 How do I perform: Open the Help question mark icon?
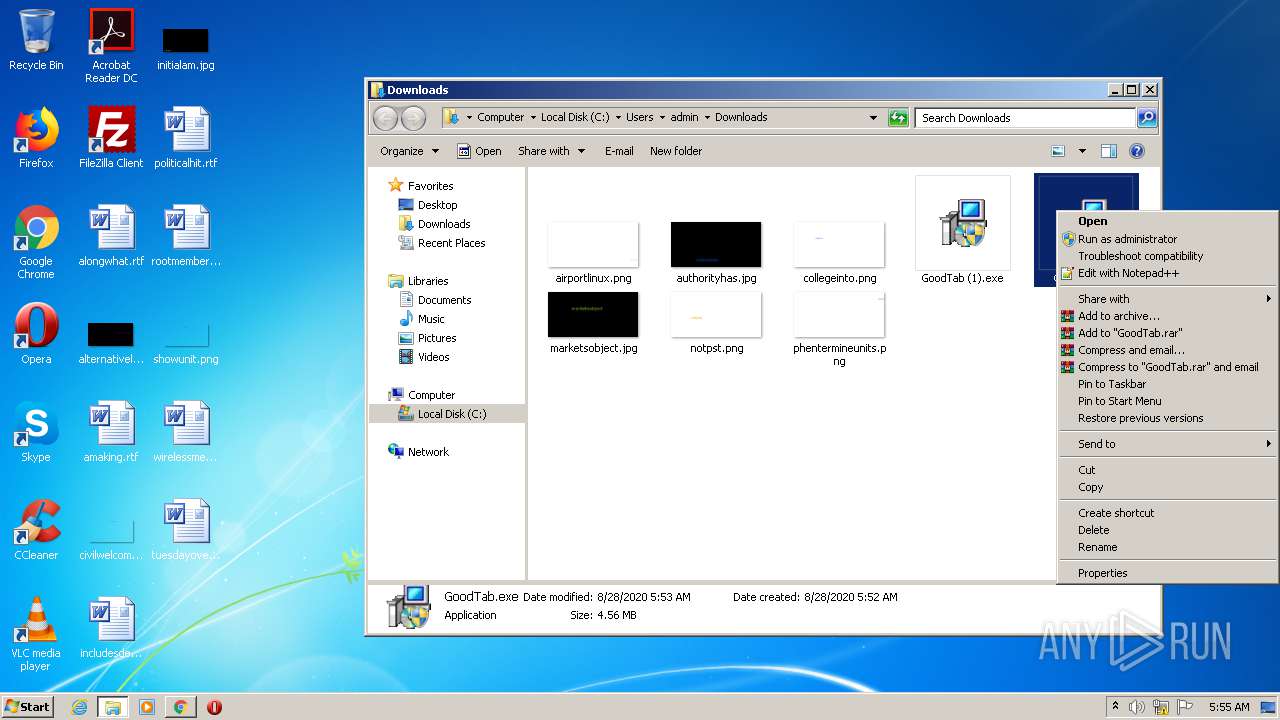point(1136,151)
